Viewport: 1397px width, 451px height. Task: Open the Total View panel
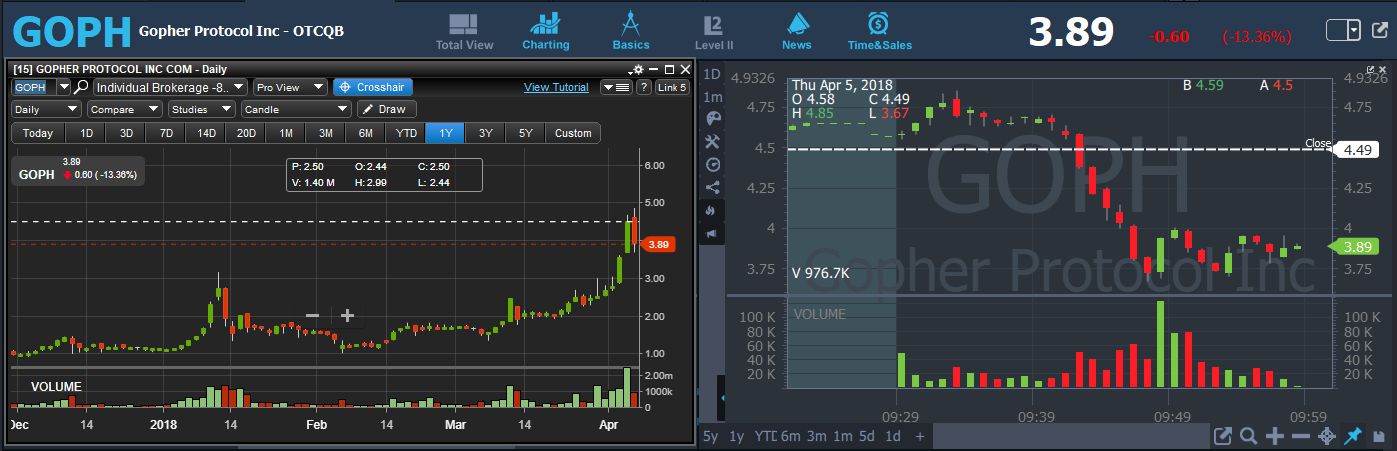point(464,31)
